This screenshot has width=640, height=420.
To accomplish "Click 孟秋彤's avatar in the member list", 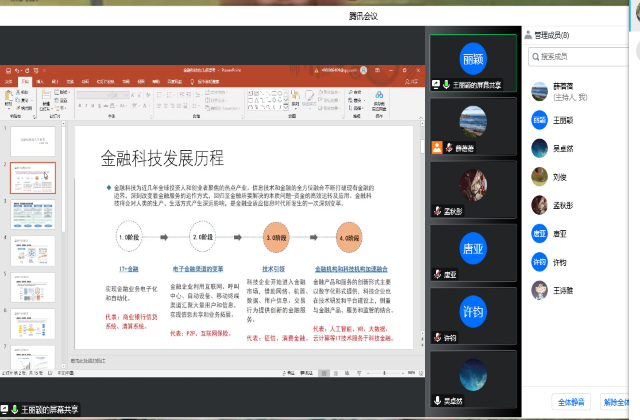I will tap(539, 205).
